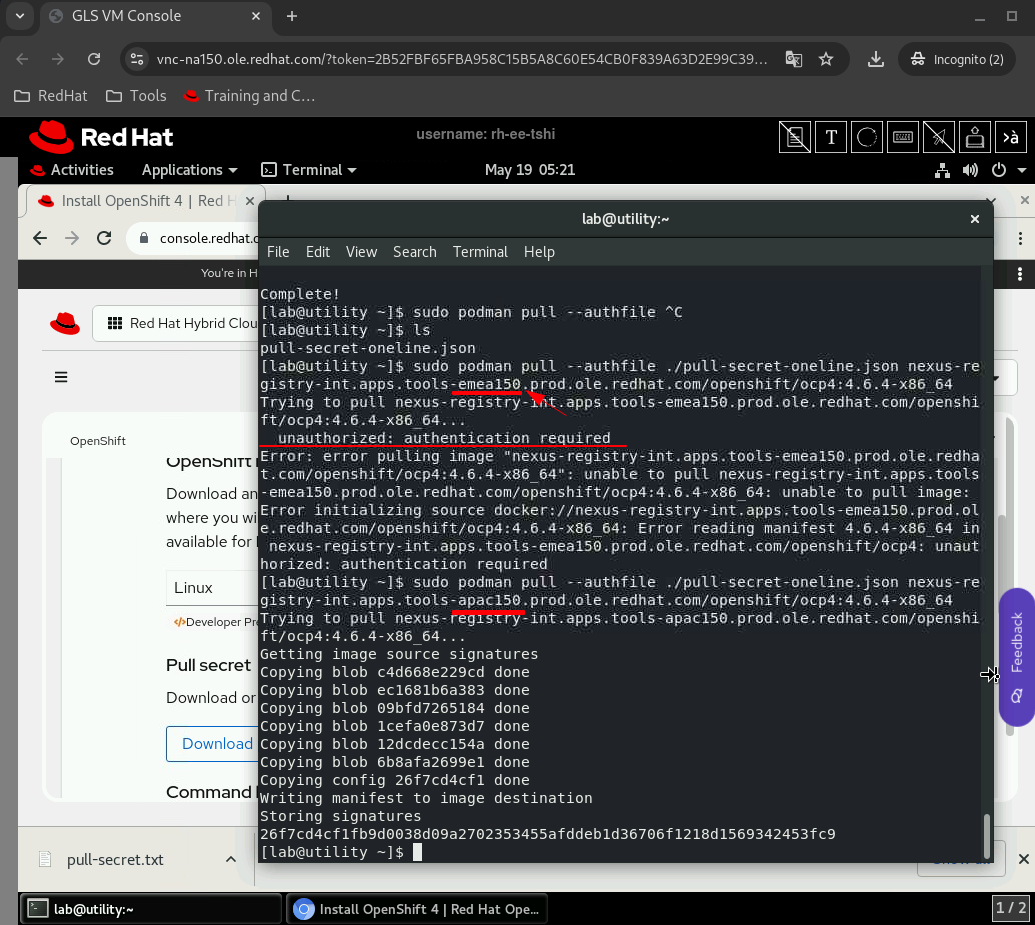Open the Linux operating system dropdown
Viewport: 1035px width, 925px height.
(x=212, y=588)
